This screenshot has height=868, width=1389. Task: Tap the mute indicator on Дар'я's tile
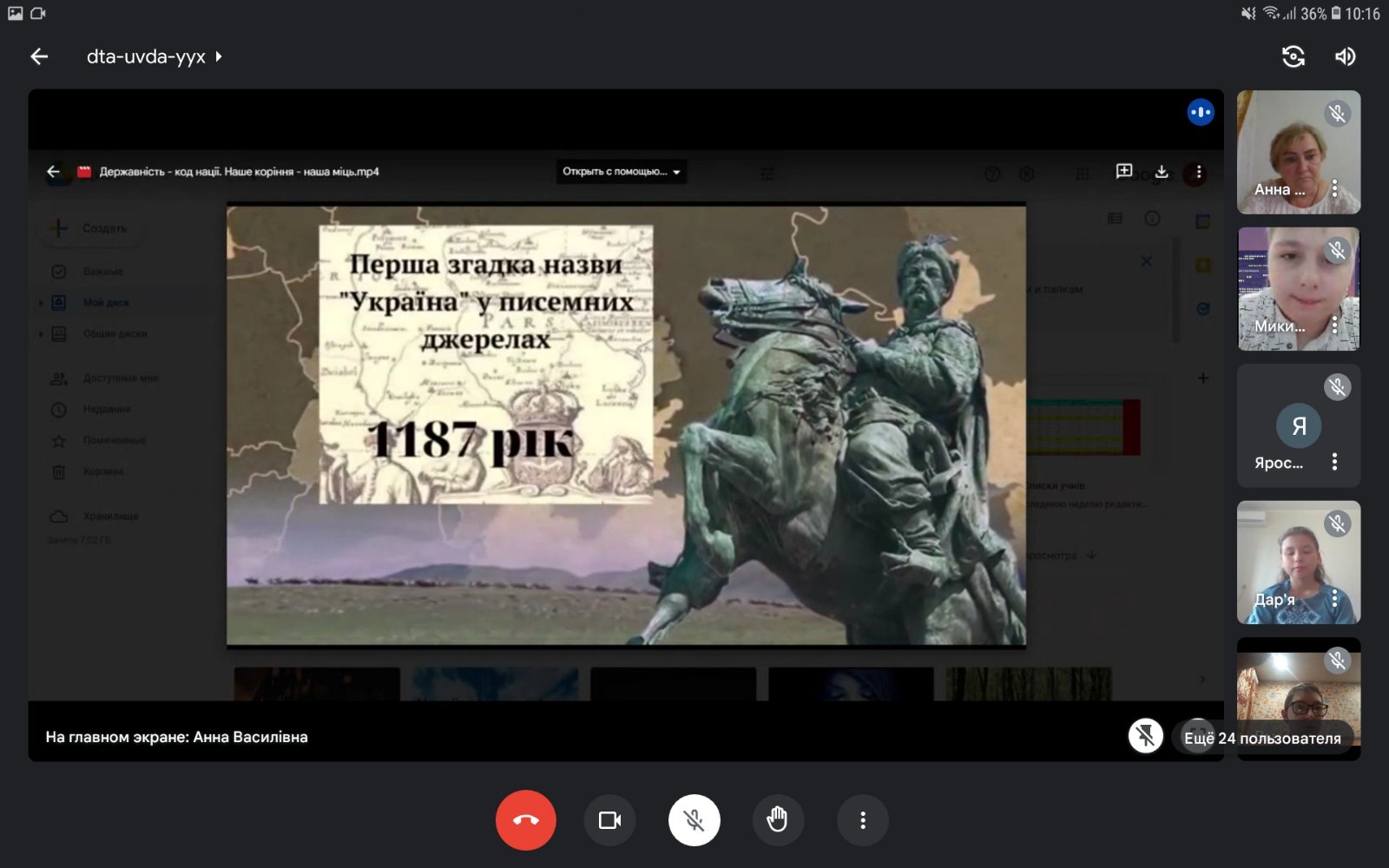[x=1338, y=523]
